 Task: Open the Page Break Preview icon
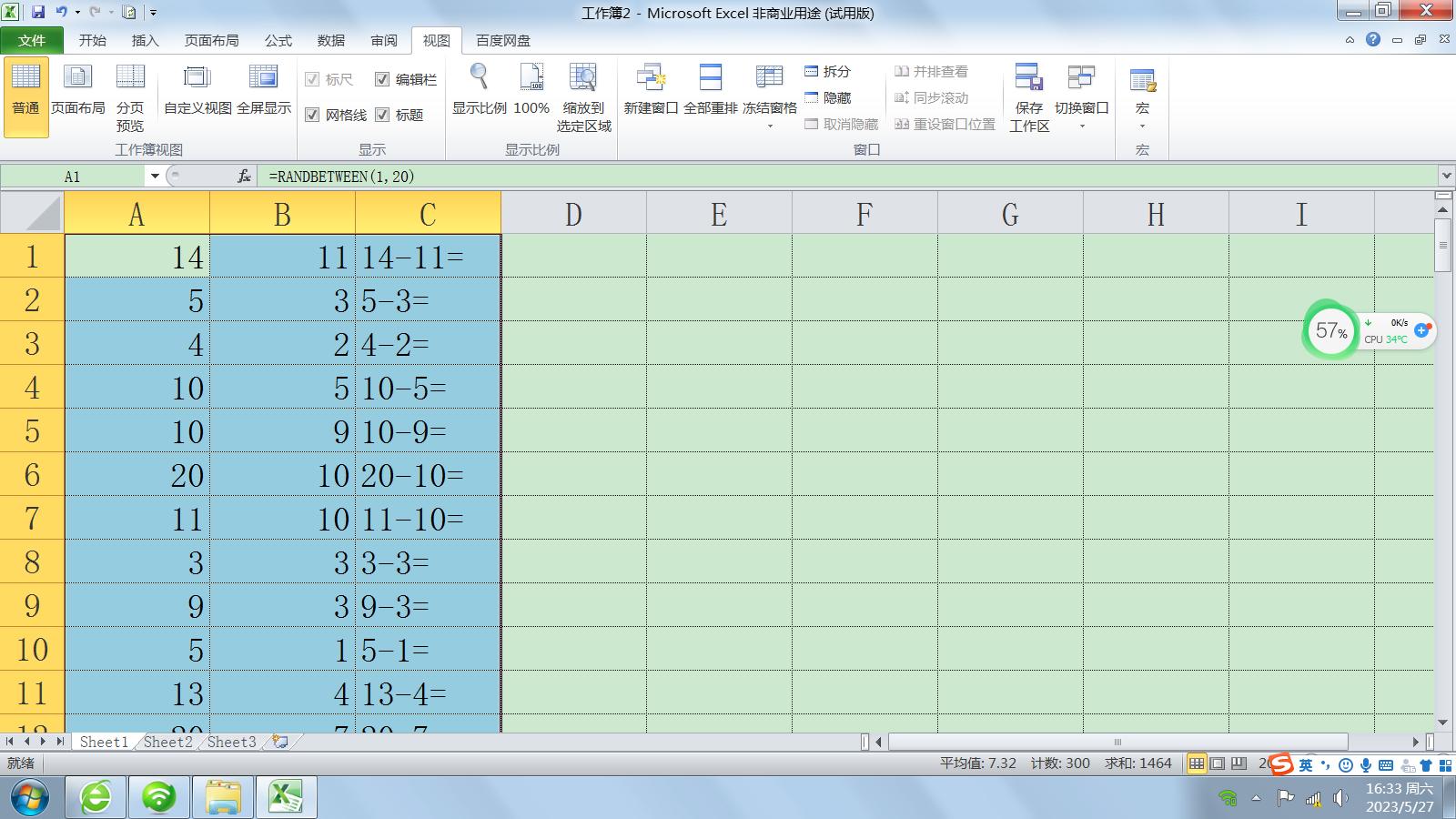click(130, 78)
